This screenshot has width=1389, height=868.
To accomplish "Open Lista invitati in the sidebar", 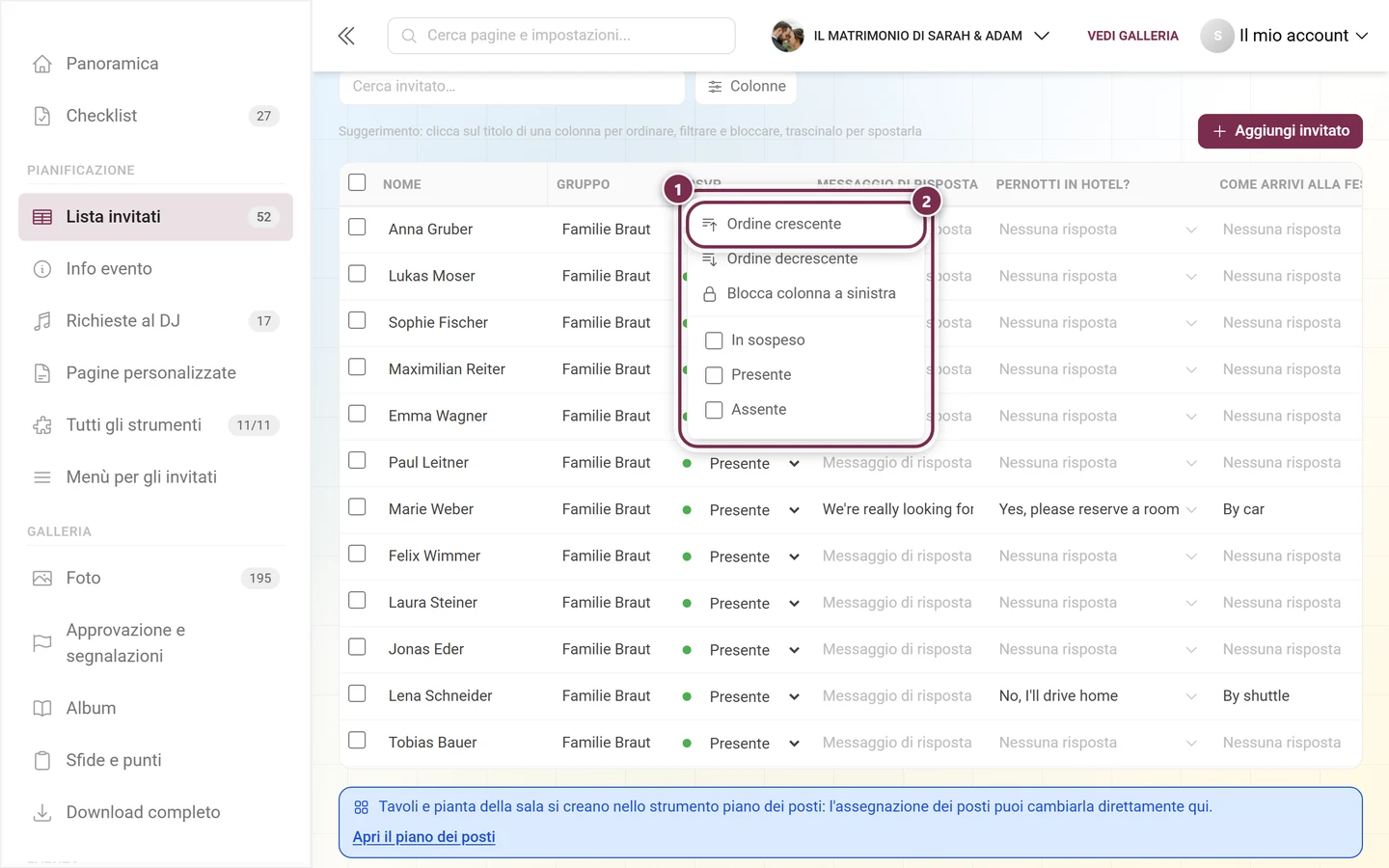I will (x=155, y=217).
